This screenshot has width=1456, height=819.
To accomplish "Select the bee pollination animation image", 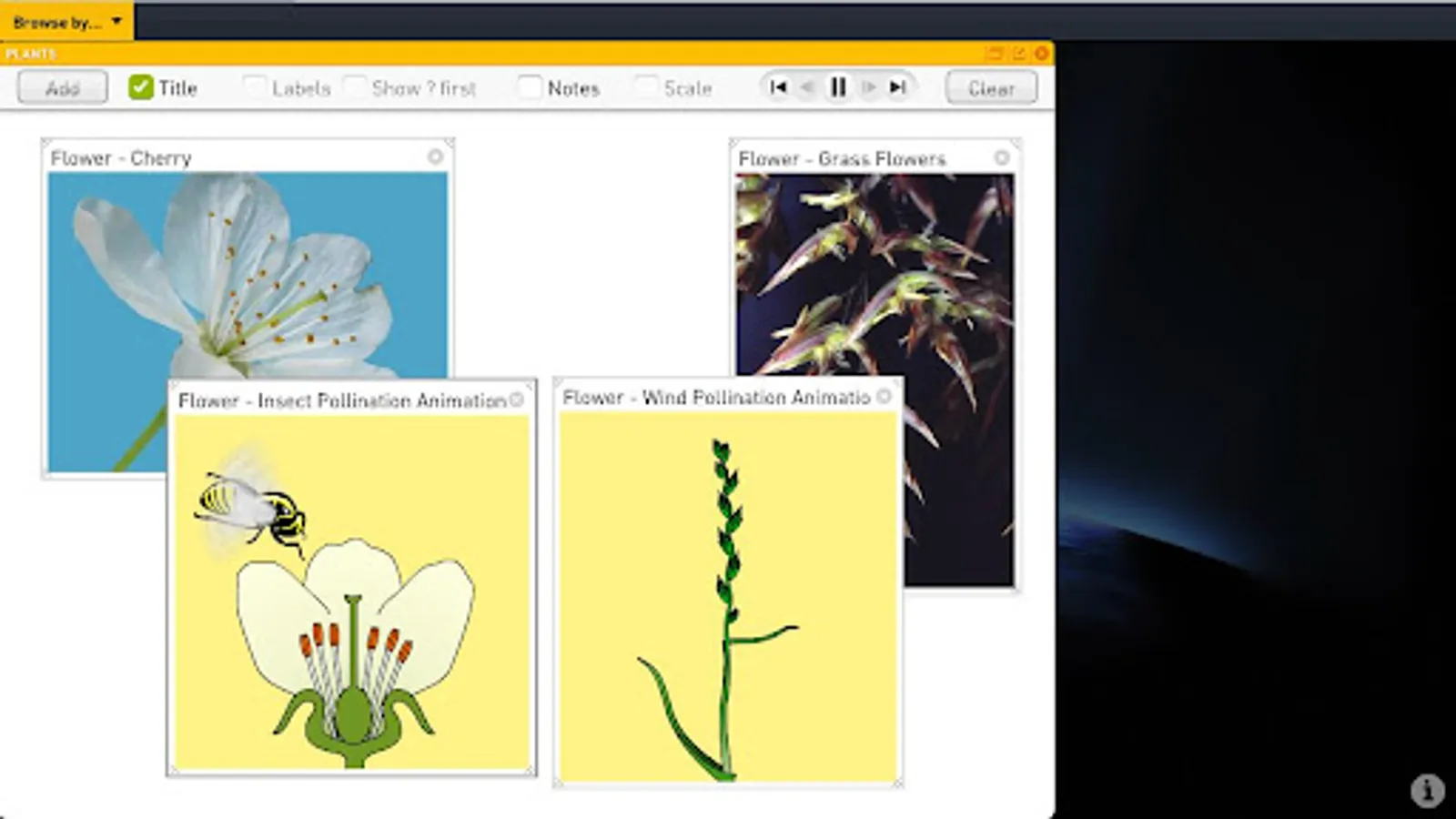I will [352, 591].
